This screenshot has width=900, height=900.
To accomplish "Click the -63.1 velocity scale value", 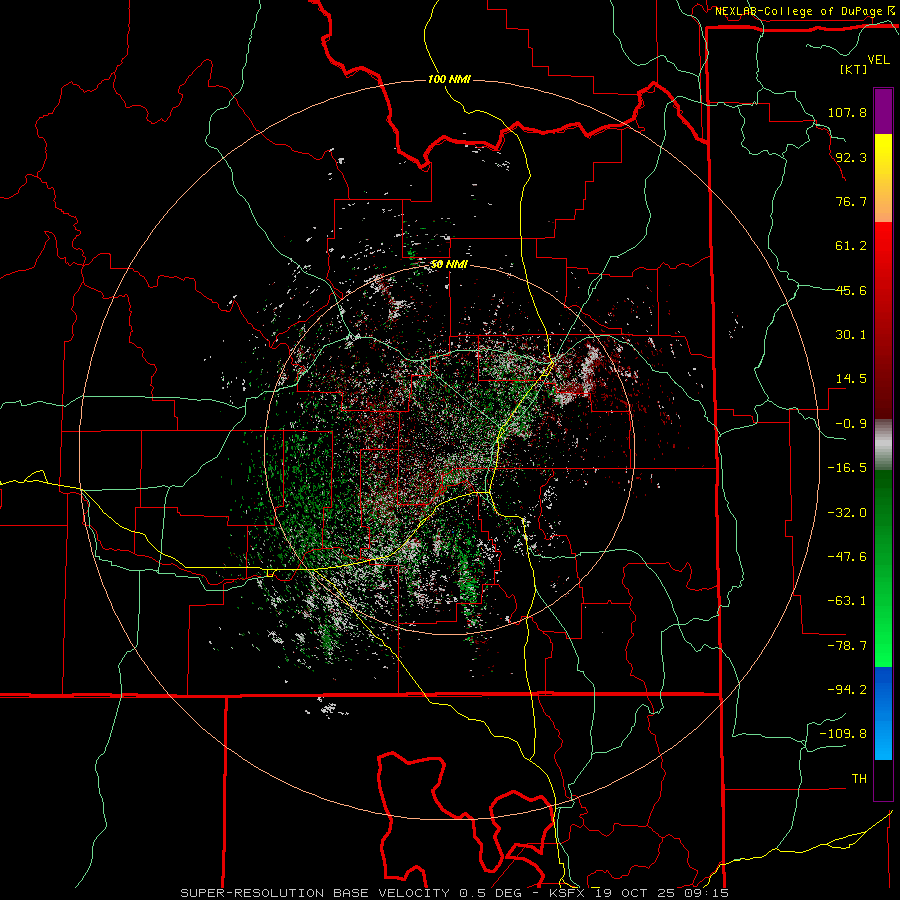I will [847, 601].
